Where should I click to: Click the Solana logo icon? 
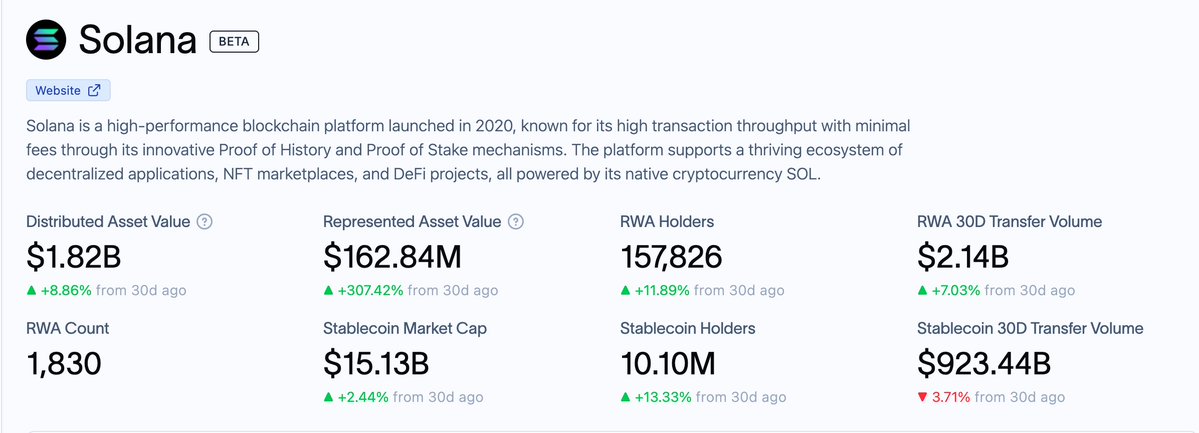[46, 40]
